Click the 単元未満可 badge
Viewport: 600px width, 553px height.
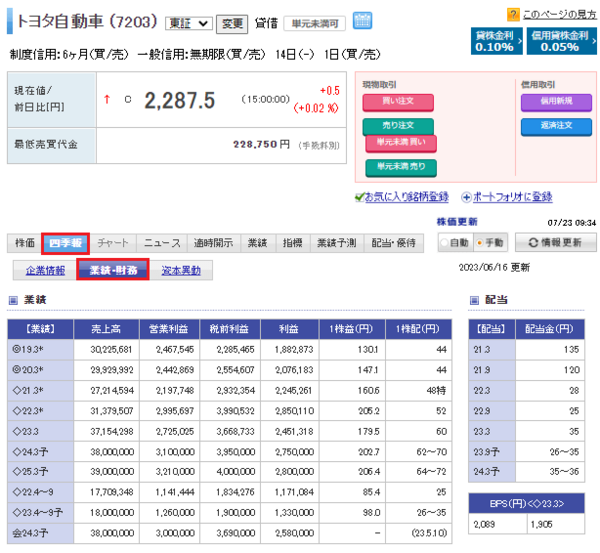(x=315, y=24)
